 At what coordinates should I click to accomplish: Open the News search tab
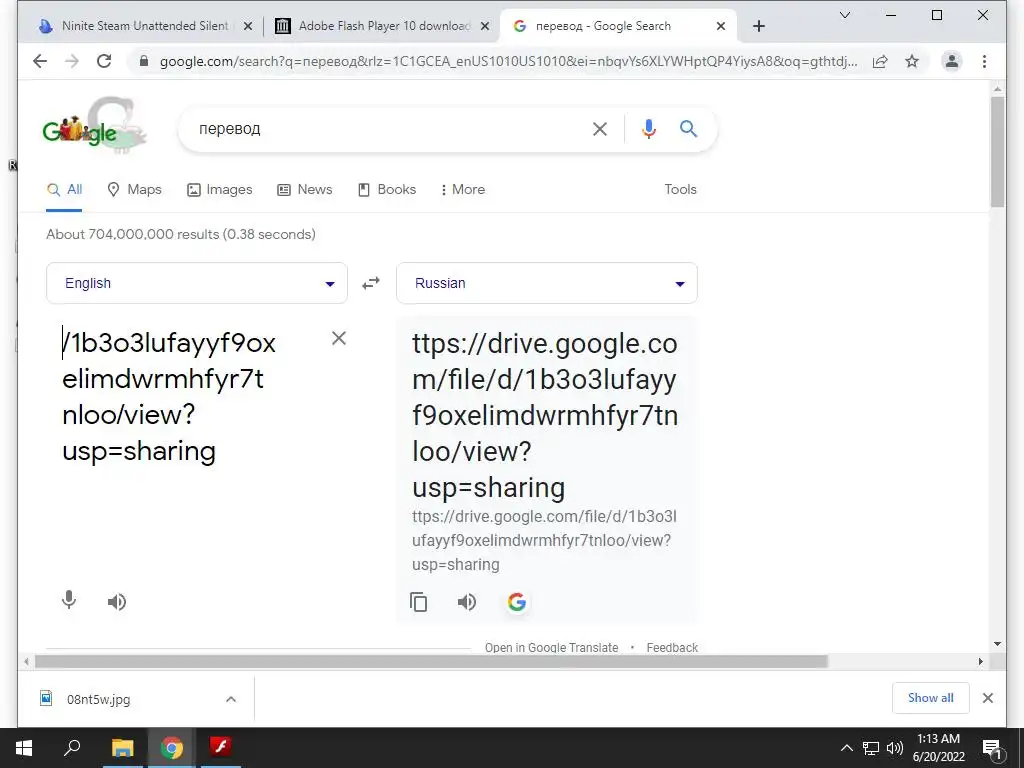pos(304,189)
